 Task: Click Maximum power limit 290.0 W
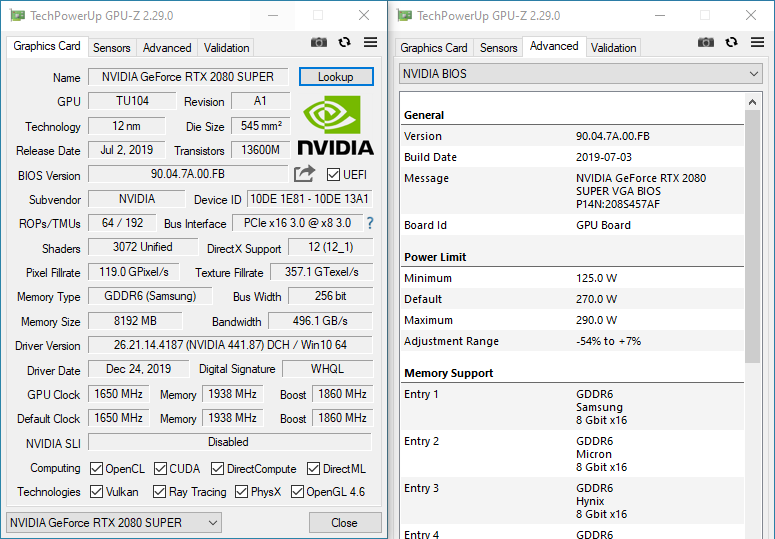(x=596, y=320)
